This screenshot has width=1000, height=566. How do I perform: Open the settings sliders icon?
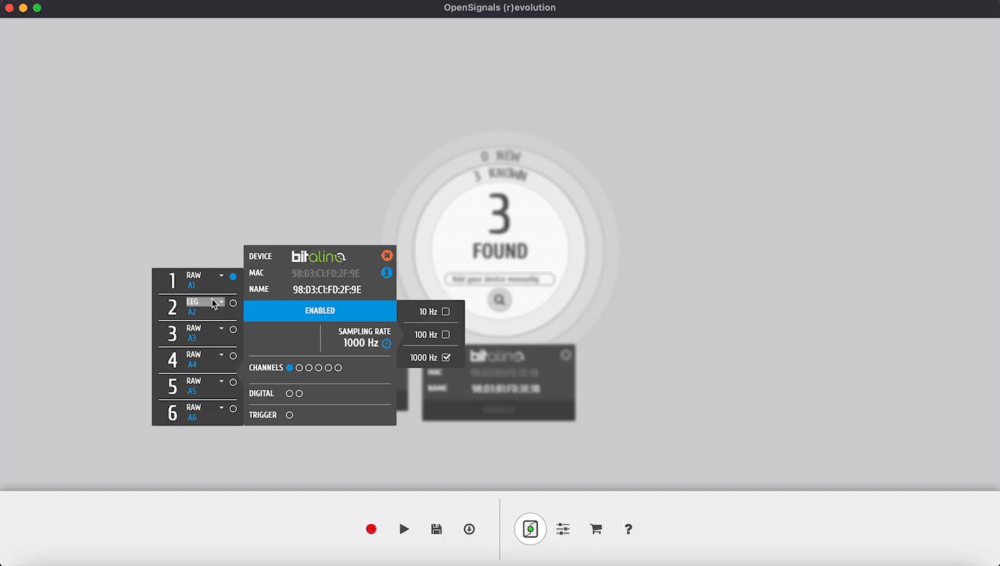[562, 529]
